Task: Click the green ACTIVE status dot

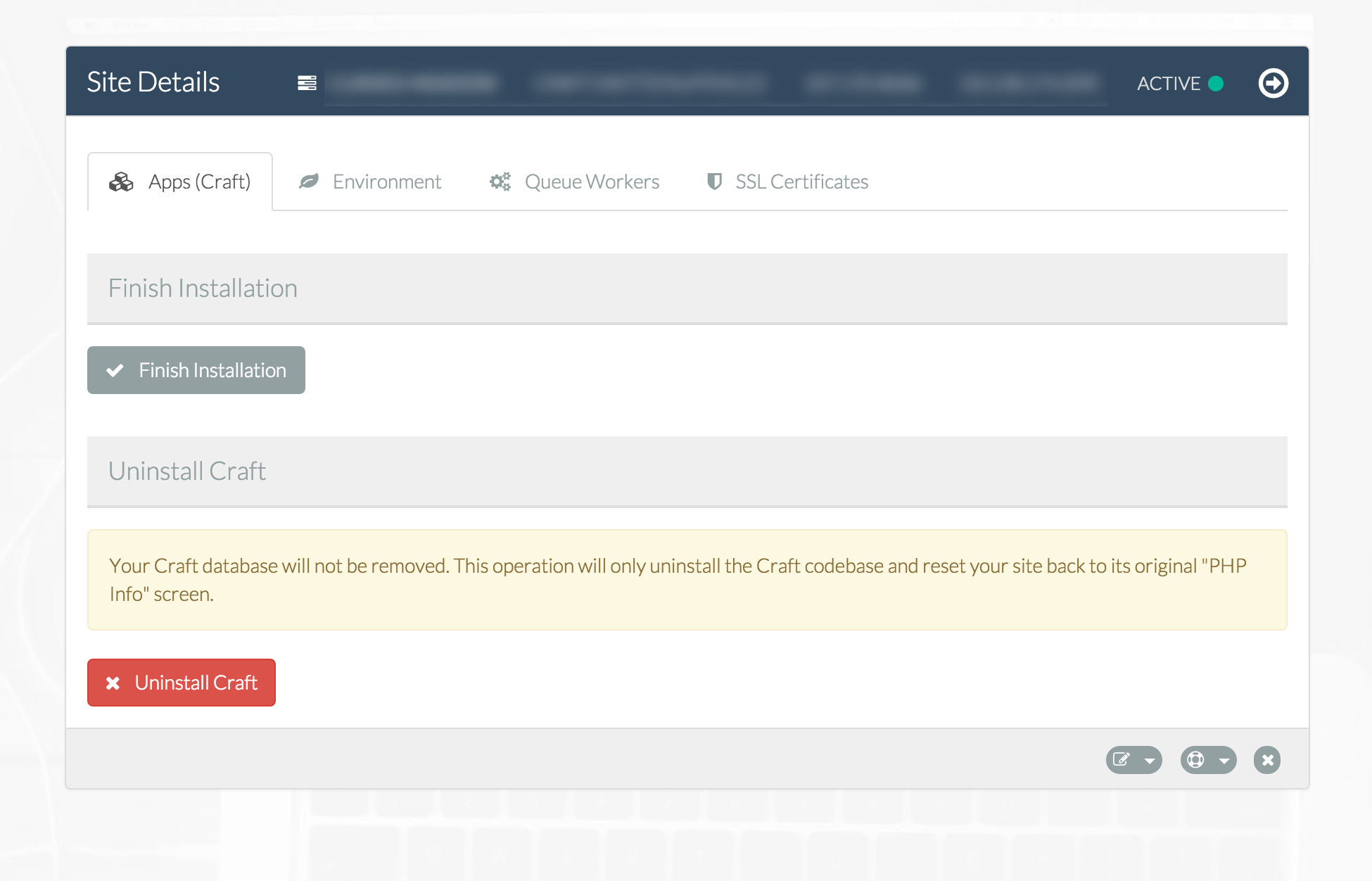Action: [1216, 84]
